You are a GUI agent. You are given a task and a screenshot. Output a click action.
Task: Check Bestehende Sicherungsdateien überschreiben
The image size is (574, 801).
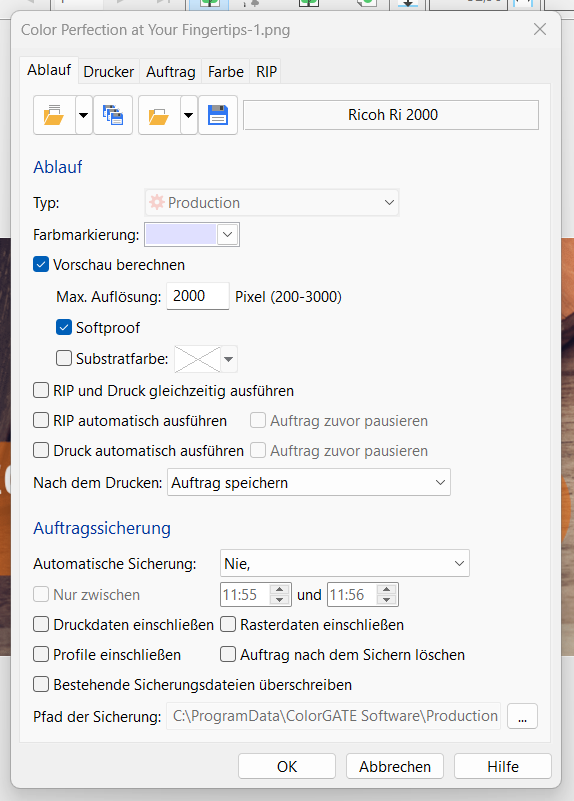(41, 685)
